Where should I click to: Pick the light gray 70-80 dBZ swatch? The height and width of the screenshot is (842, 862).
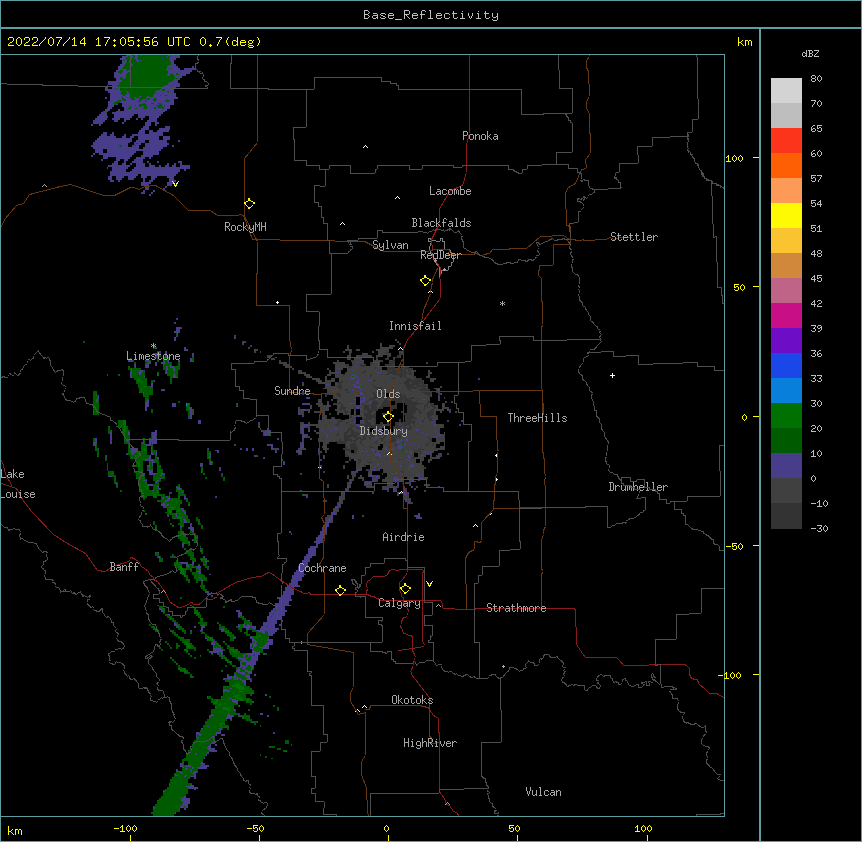[786, 91]
